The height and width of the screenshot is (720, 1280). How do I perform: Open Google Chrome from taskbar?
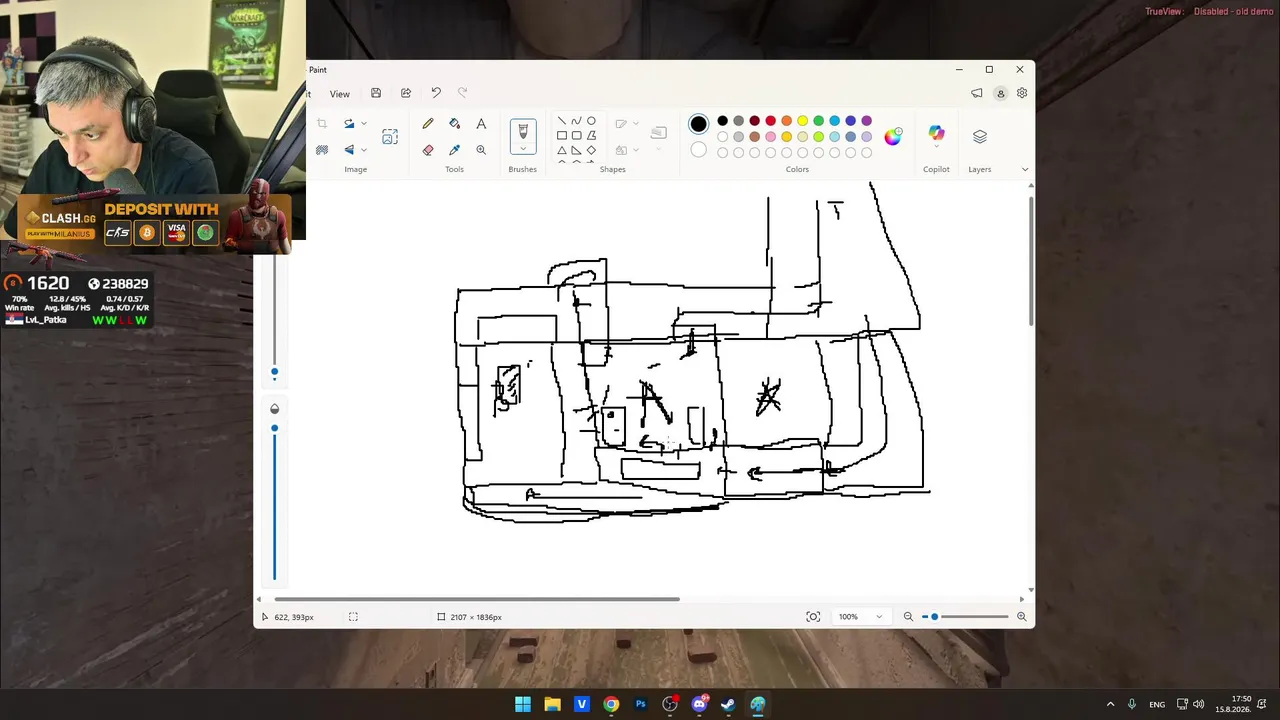[611, 704]
